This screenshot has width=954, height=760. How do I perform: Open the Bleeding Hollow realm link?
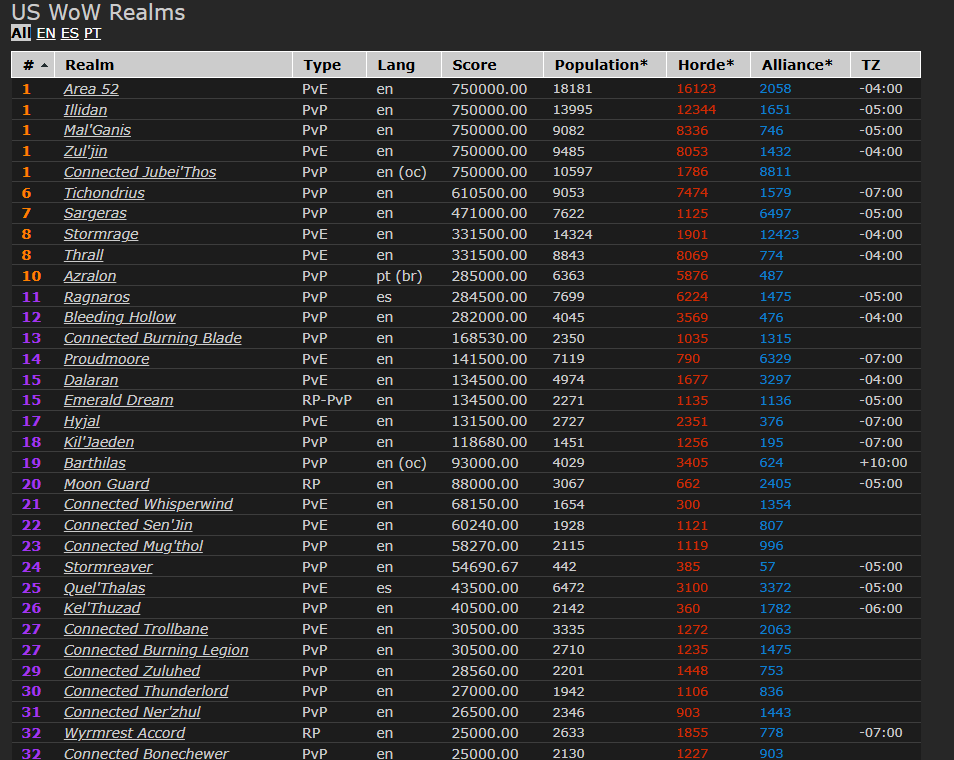point(120,317)
